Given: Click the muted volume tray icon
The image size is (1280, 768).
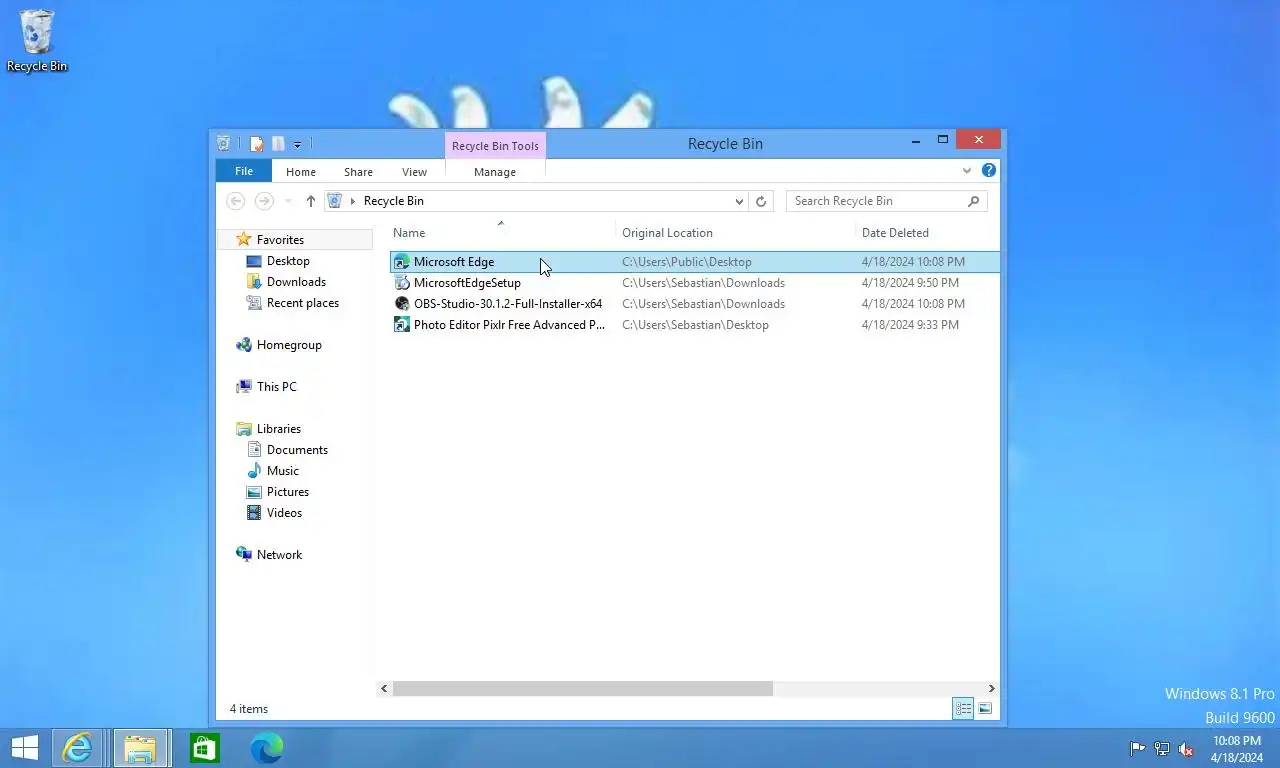Looking at the screenshot, I should click(x=1186, y=749).
